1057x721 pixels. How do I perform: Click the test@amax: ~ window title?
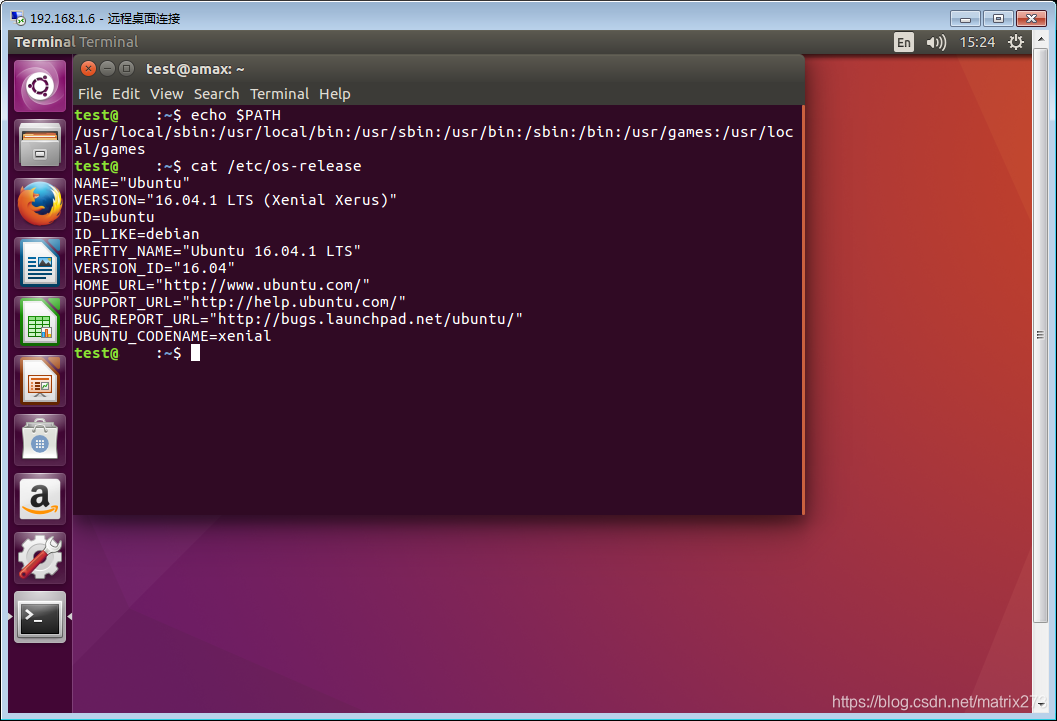tap(195, 69)
